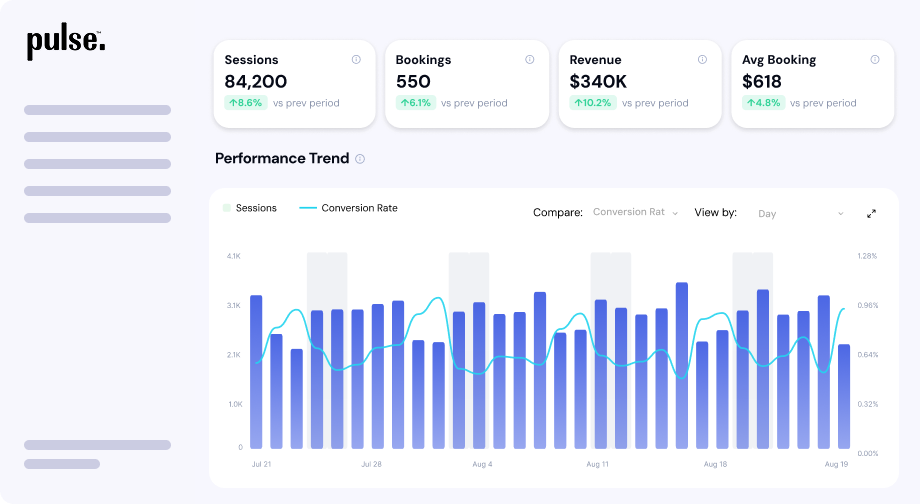Toggle Conversion Rate line in legend
Screen dimensions: 920x504
click(348, 208)
